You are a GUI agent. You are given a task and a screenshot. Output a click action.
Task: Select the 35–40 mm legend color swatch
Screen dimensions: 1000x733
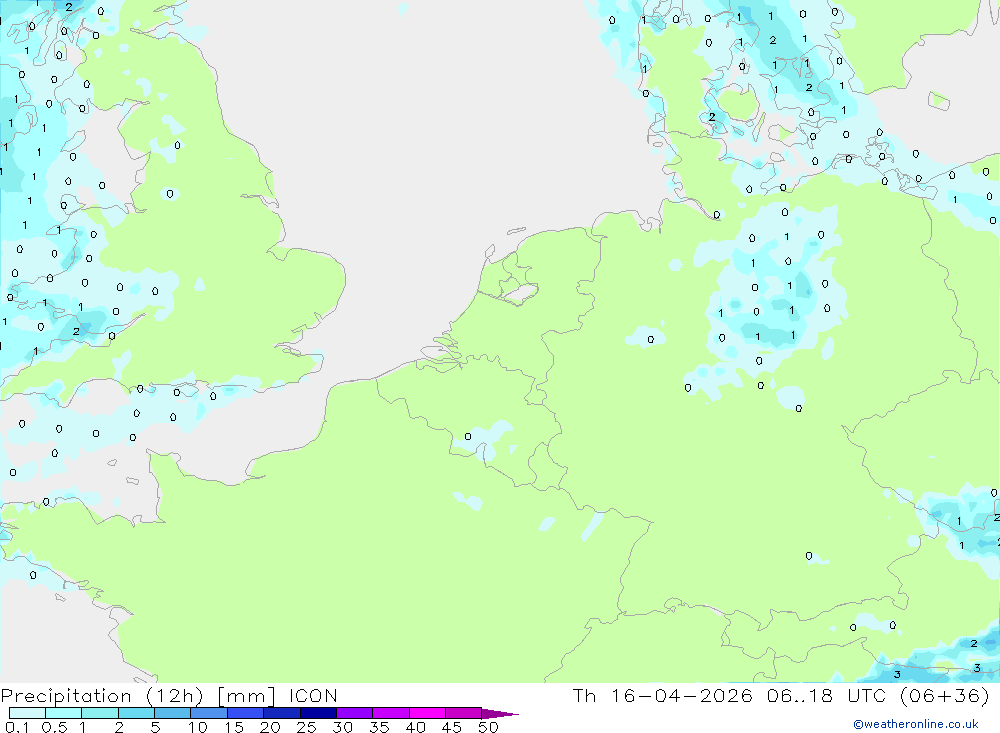[391, 713]
